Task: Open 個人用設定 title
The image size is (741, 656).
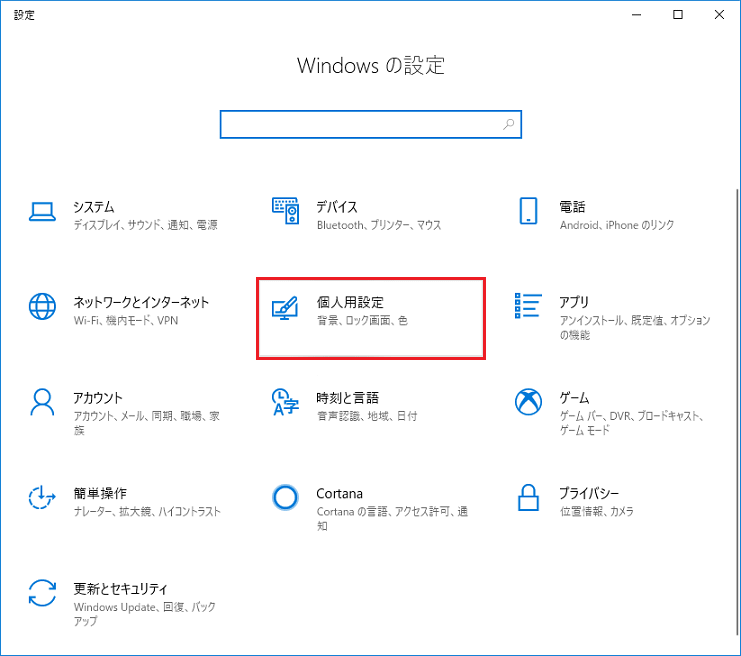Action: click(350, 302)
